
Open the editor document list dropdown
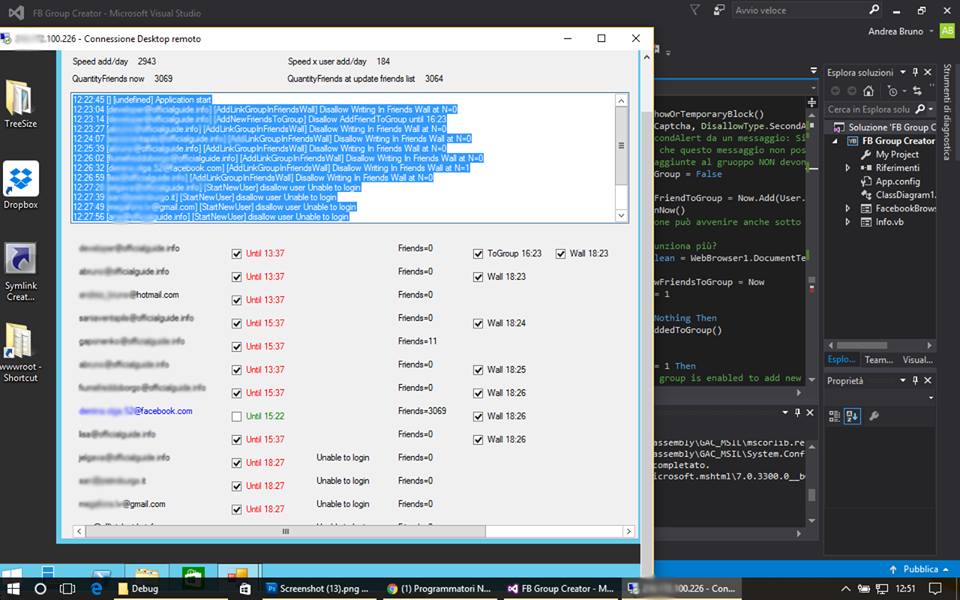814,71
